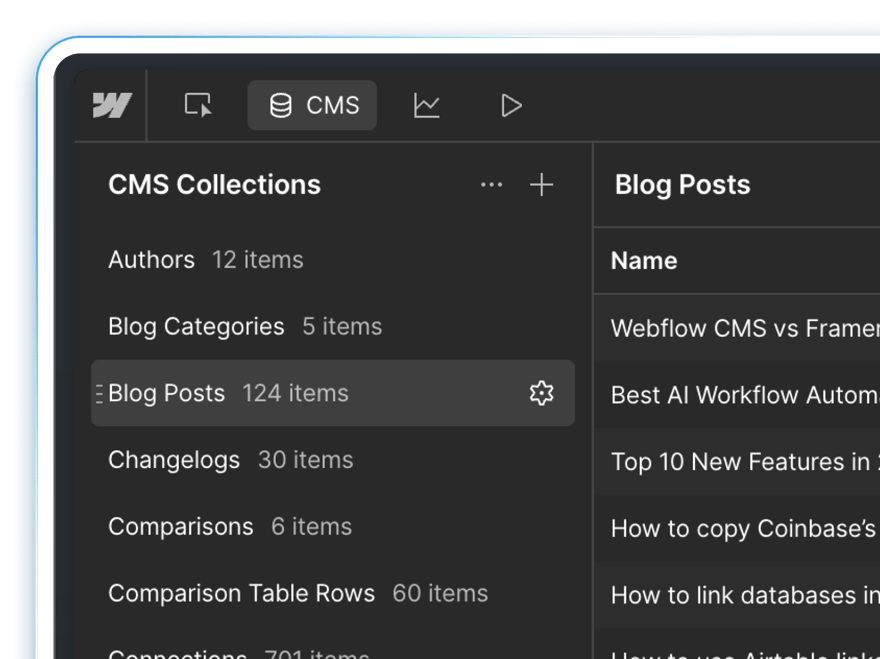Screen dimensions: 880x659
Task: Click the 12 items count label
Action: 258,260
